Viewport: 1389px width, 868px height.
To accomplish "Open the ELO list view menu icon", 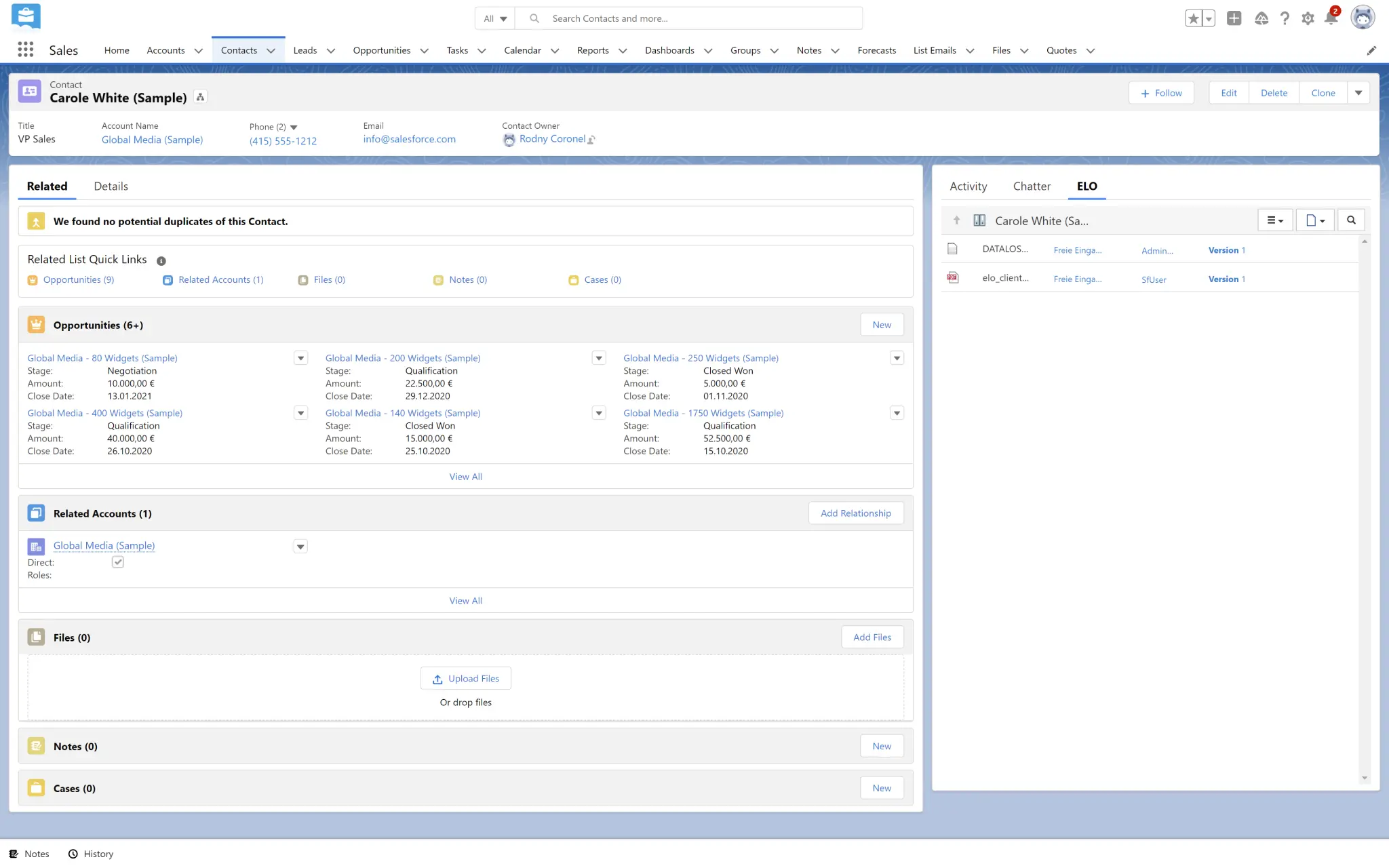I will (1275, 220).
